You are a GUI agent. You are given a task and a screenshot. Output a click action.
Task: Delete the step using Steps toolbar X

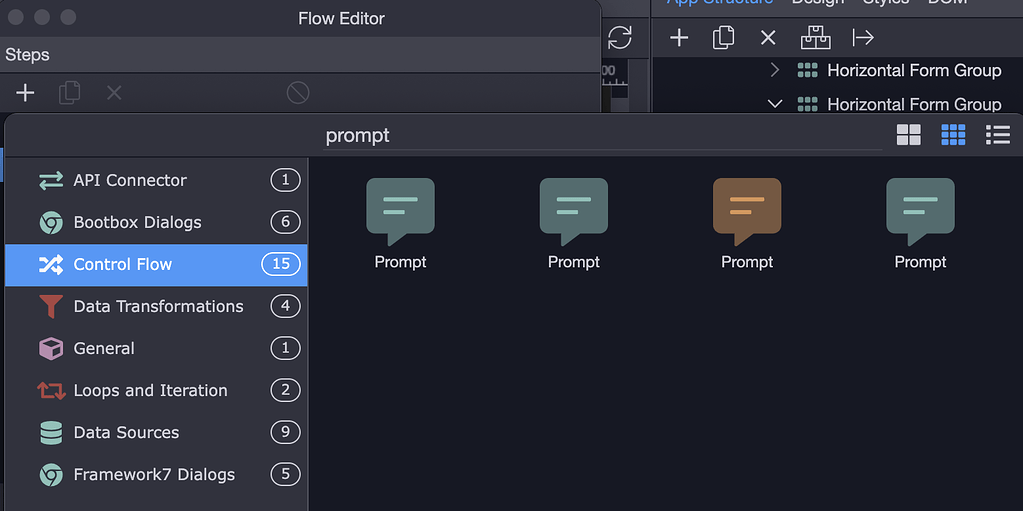[x=114, y=93]
